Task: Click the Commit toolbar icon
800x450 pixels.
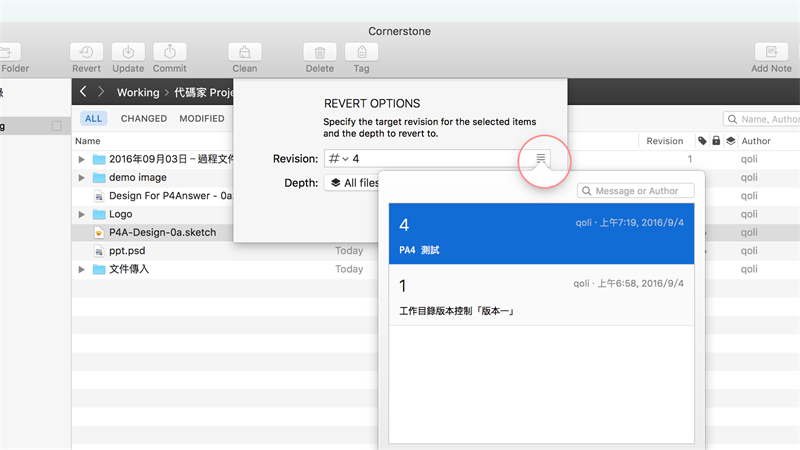Action: coord(170,52)
